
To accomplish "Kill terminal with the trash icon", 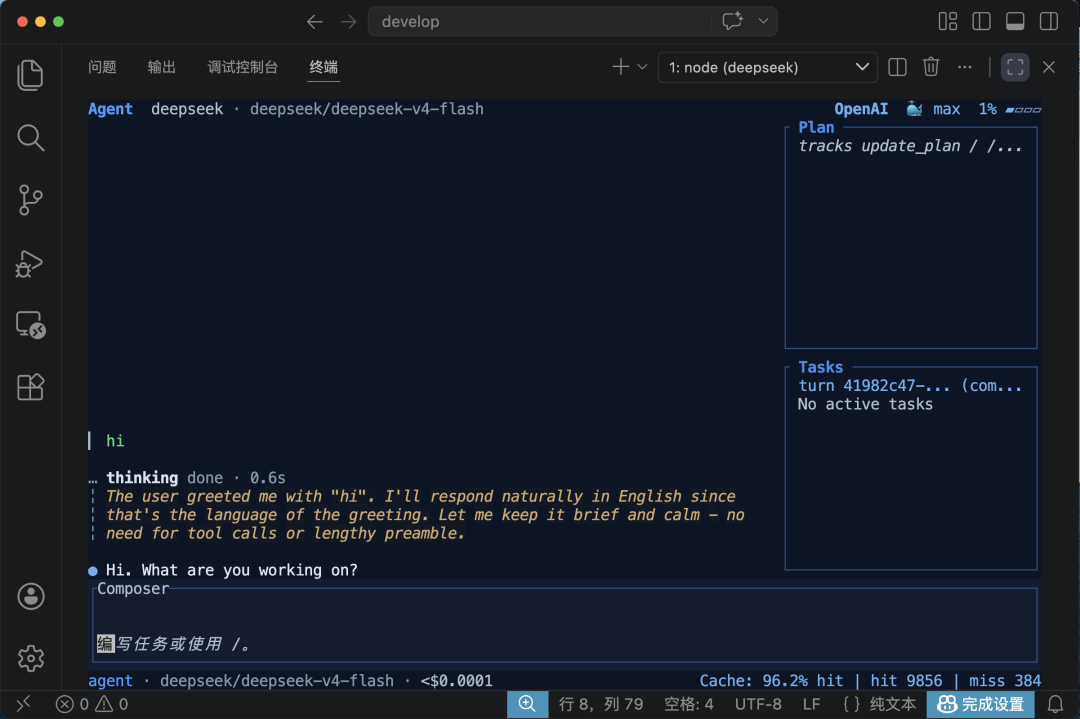I will (931, 67).
